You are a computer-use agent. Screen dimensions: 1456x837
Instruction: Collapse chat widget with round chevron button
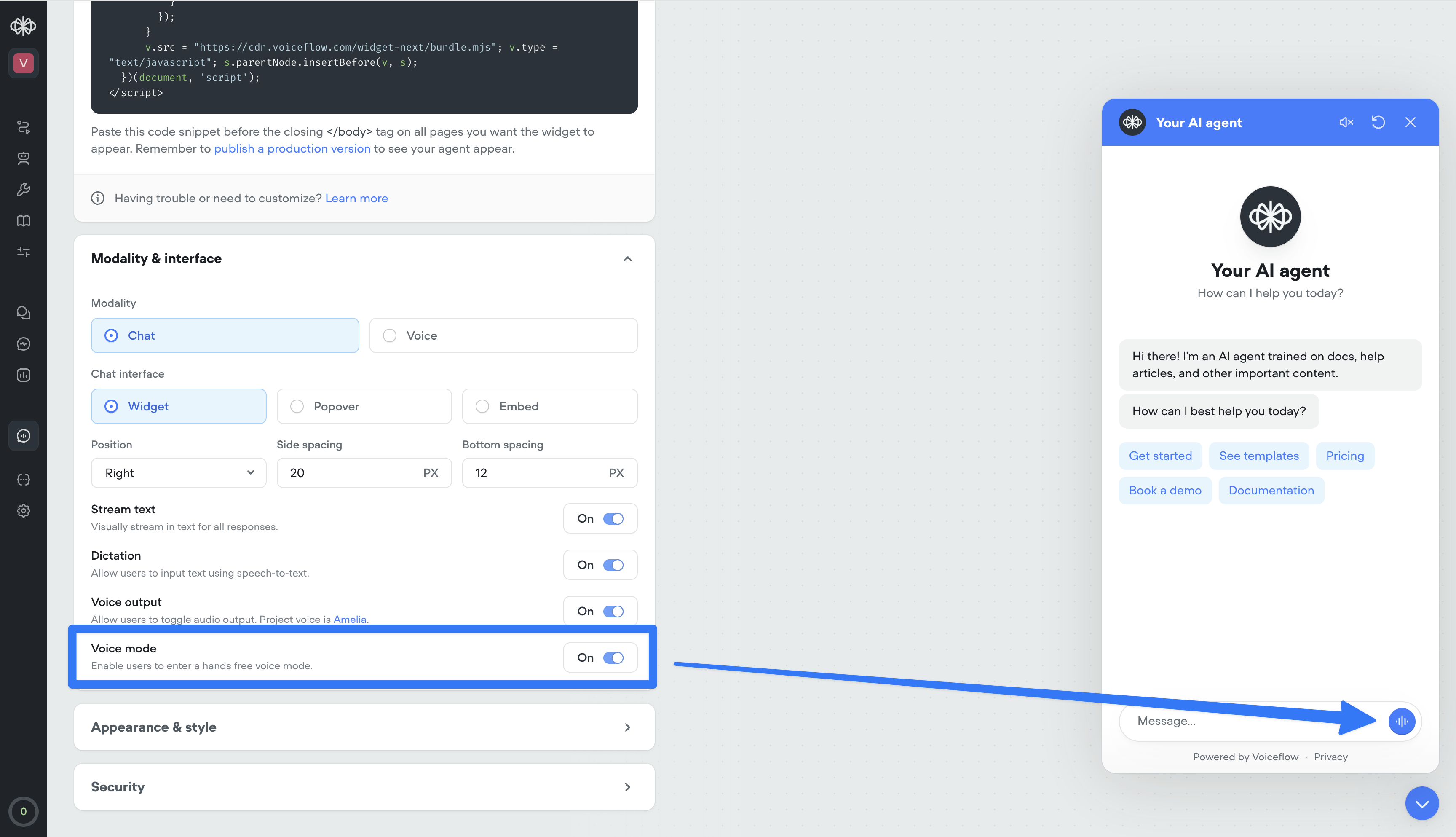(x=1421, y=804)
